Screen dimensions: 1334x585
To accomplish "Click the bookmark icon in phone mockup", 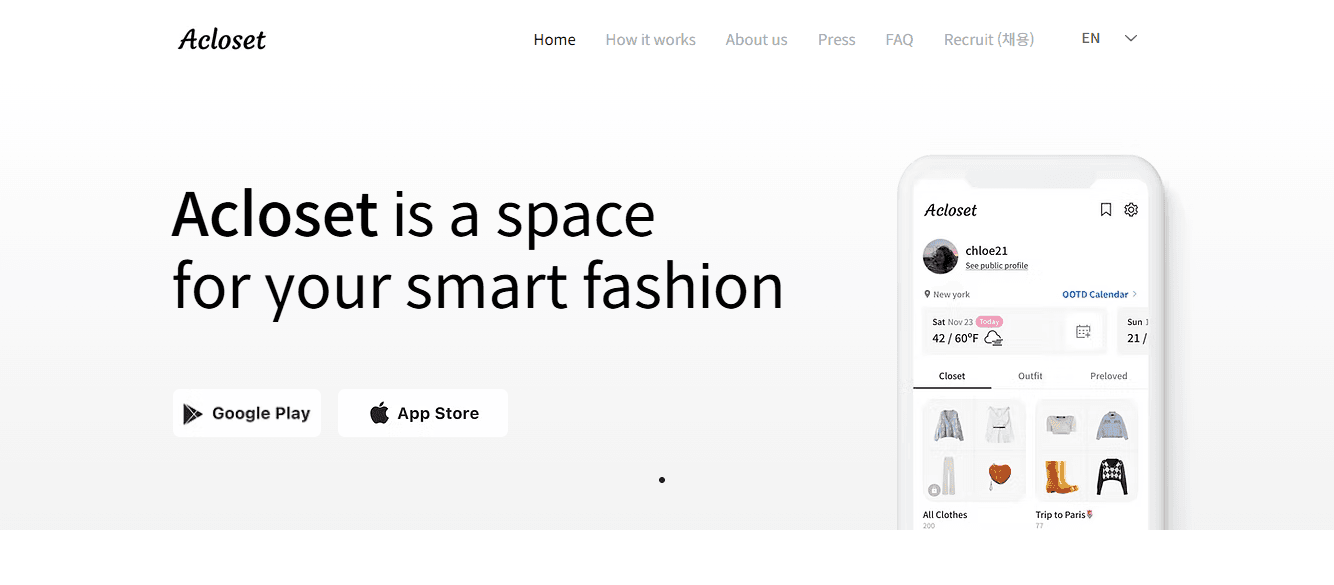I will (x=1106, y=210).
